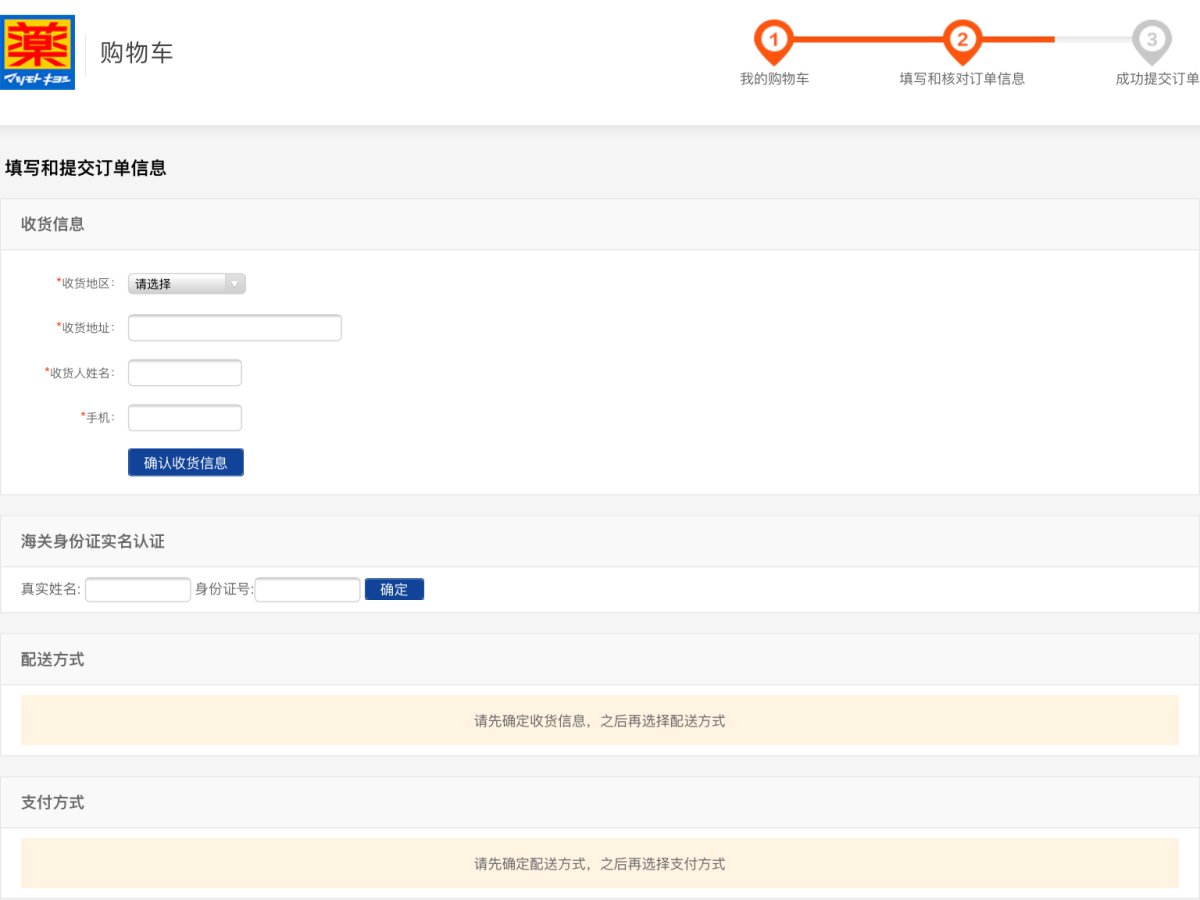Image resolution: width=1200 pixels, height=900 pixels.
Task: Open the 收货地区 region dropdown
Action: [x=186, y=284]
